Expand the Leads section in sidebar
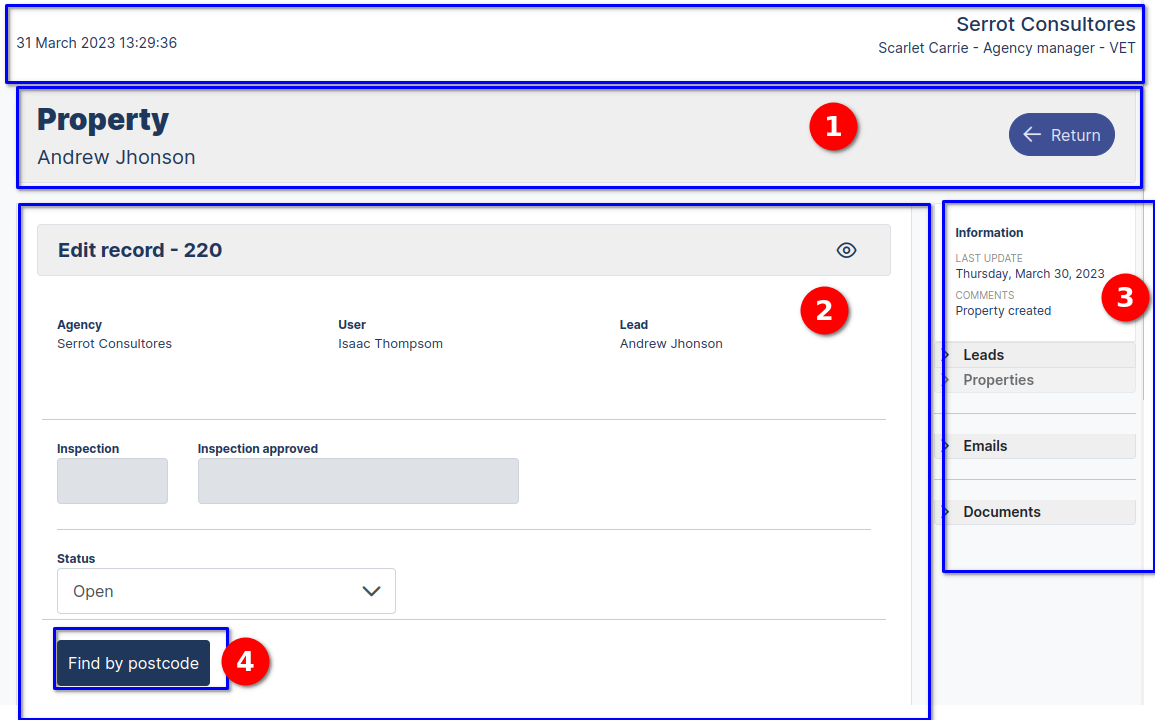 tap(983, 355)
